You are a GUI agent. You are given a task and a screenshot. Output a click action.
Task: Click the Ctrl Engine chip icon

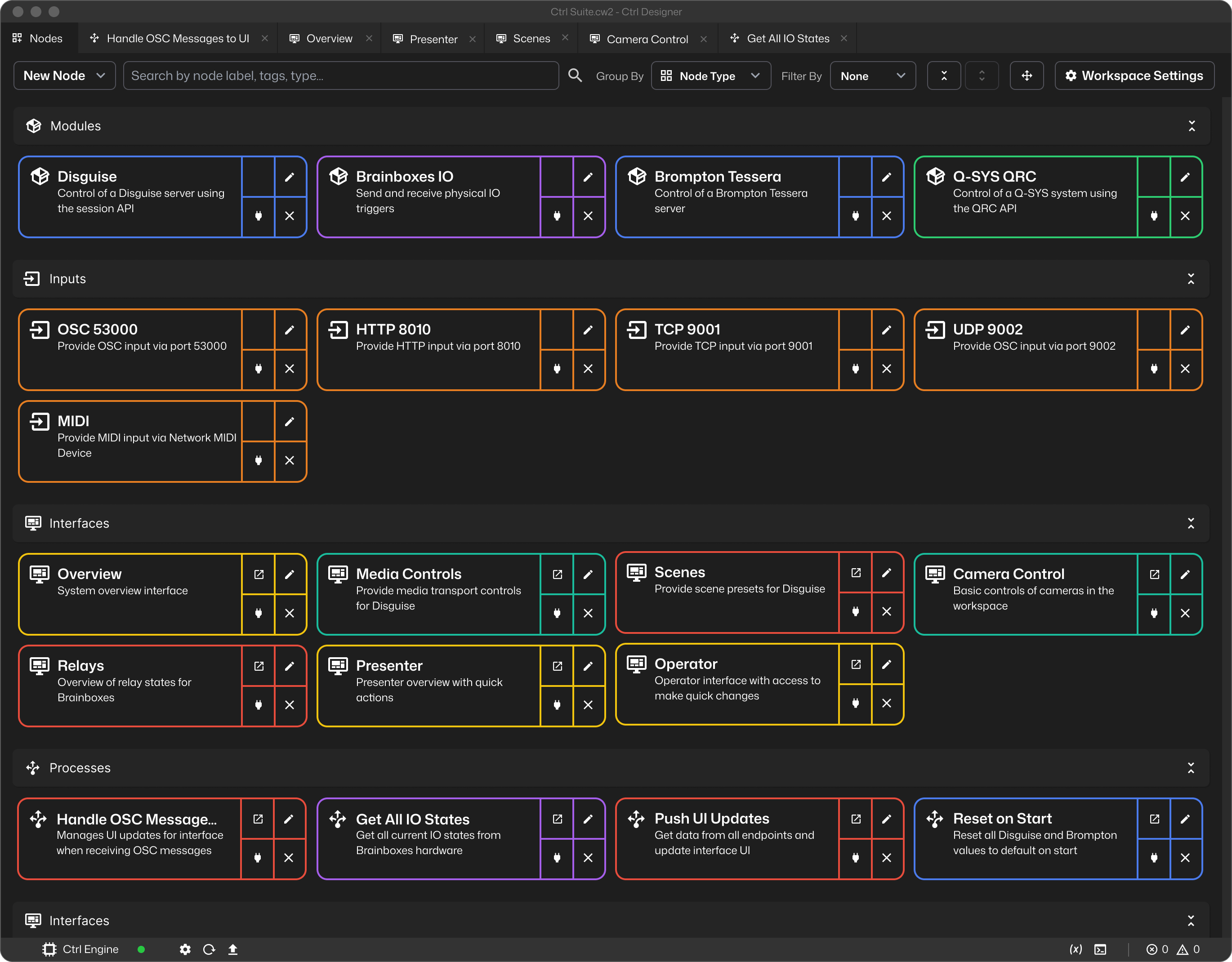49,950
